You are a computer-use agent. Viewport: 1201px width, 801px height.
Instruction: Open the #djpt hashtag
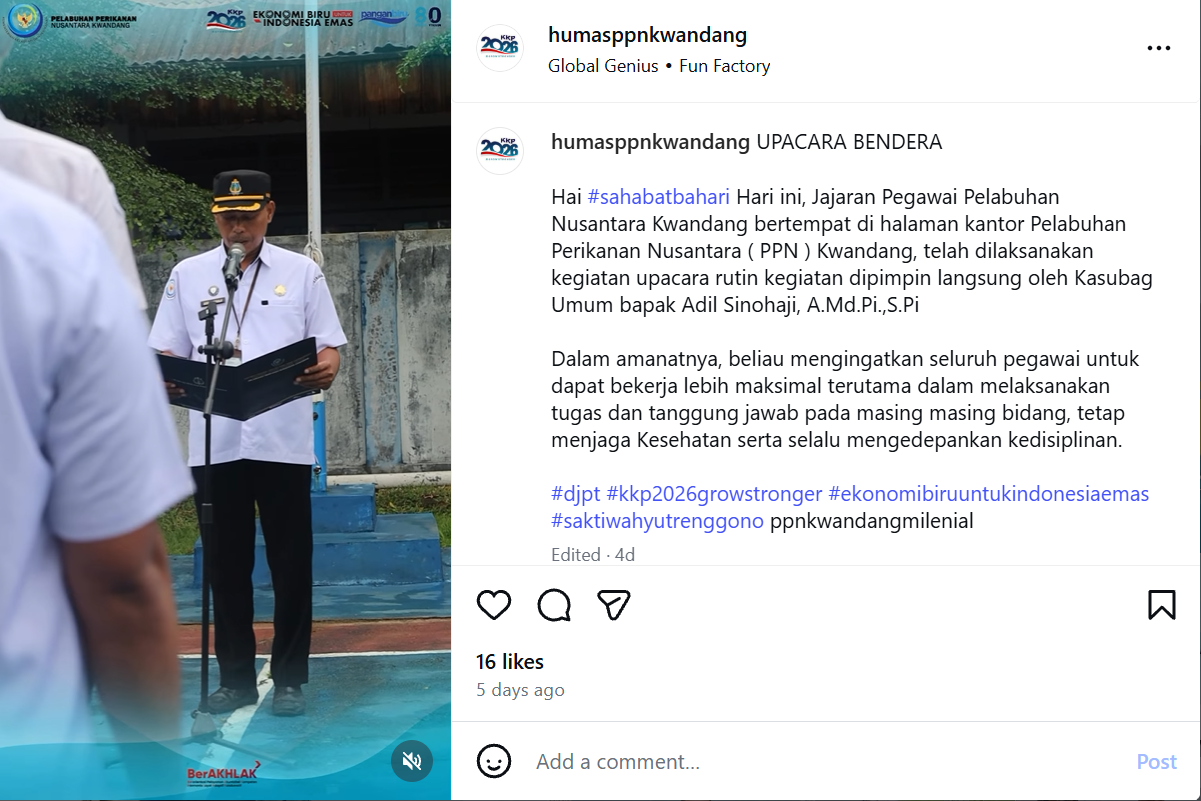576,494
